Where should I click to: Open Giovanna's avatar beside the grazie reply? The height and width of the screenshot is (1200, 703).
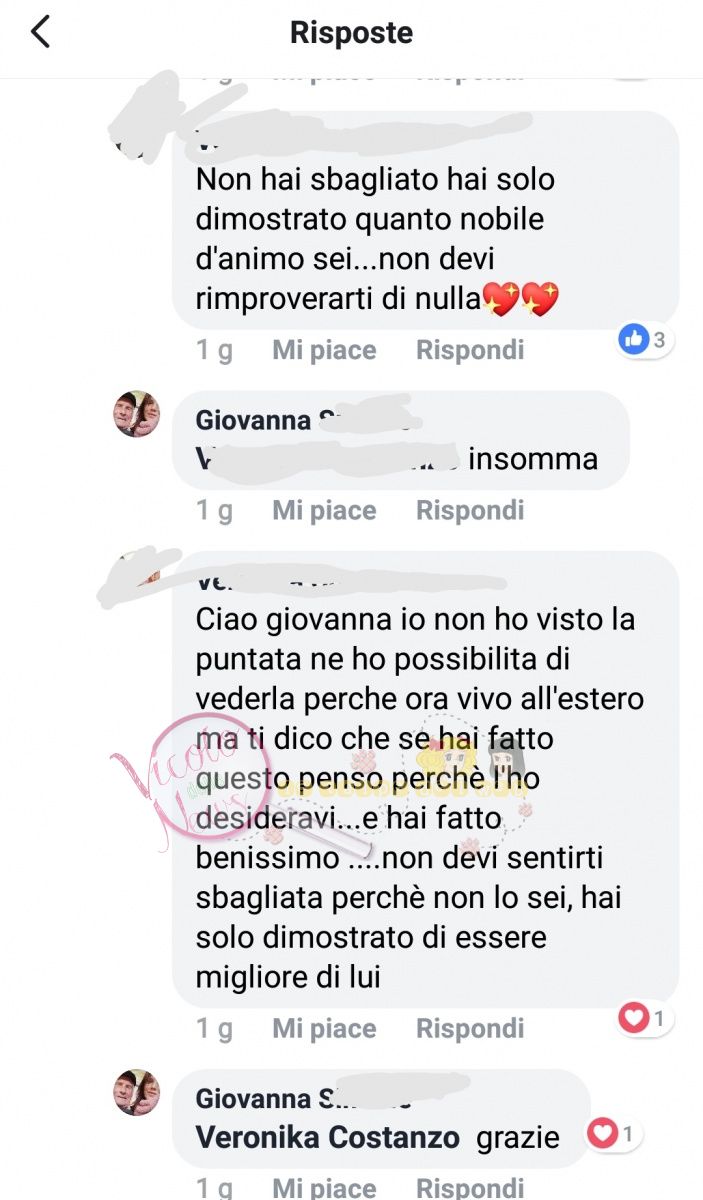coord(137,1093)
